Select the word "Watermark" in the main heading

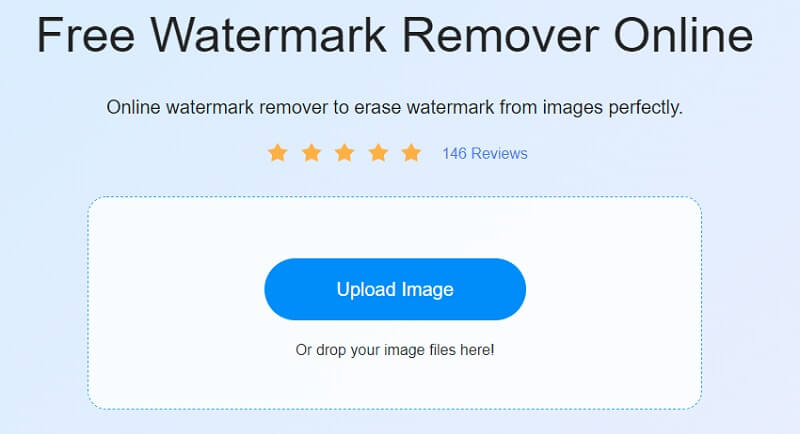[x=269, y=35]
